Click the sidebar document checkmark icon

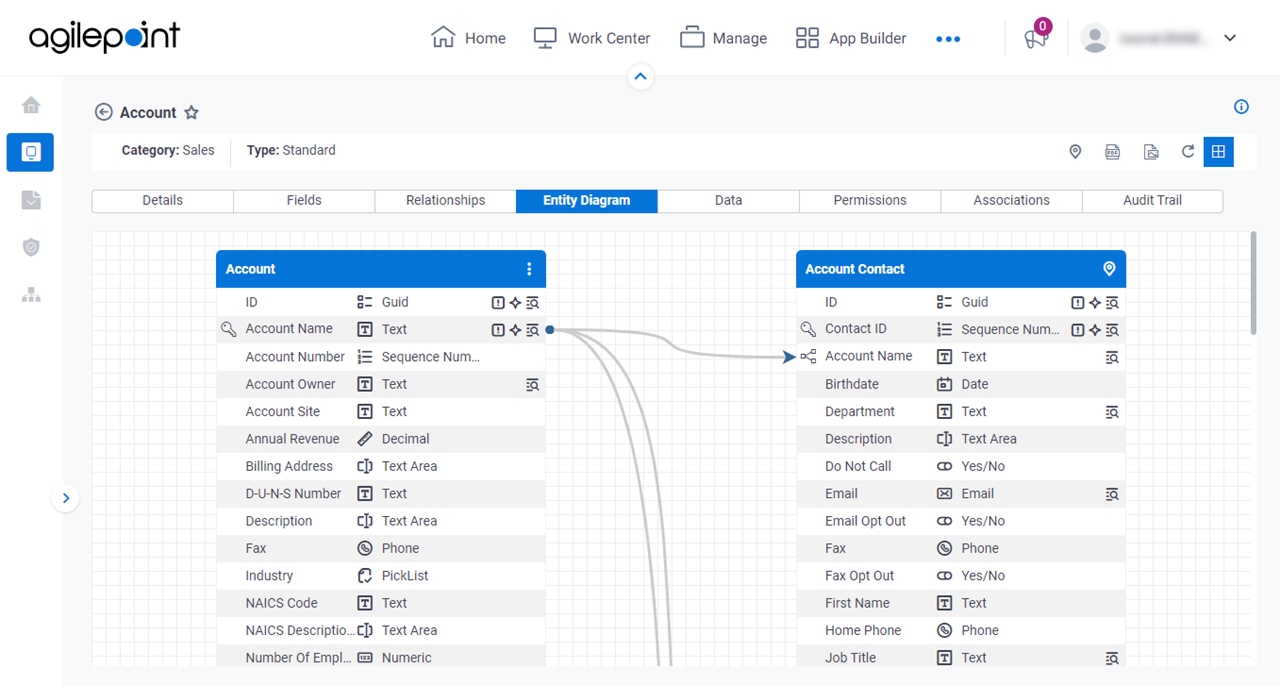tap(31, 200)
